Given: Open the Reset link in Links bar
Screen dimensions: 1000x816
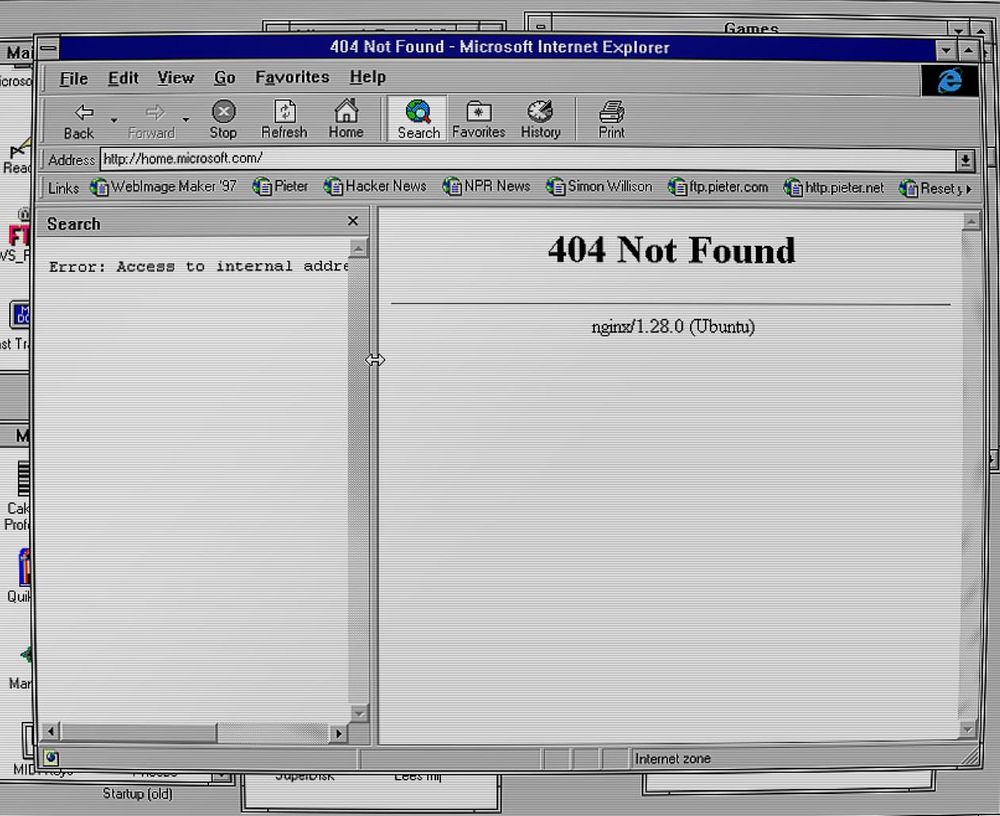Looking at the screenshot, I should 930,188.
